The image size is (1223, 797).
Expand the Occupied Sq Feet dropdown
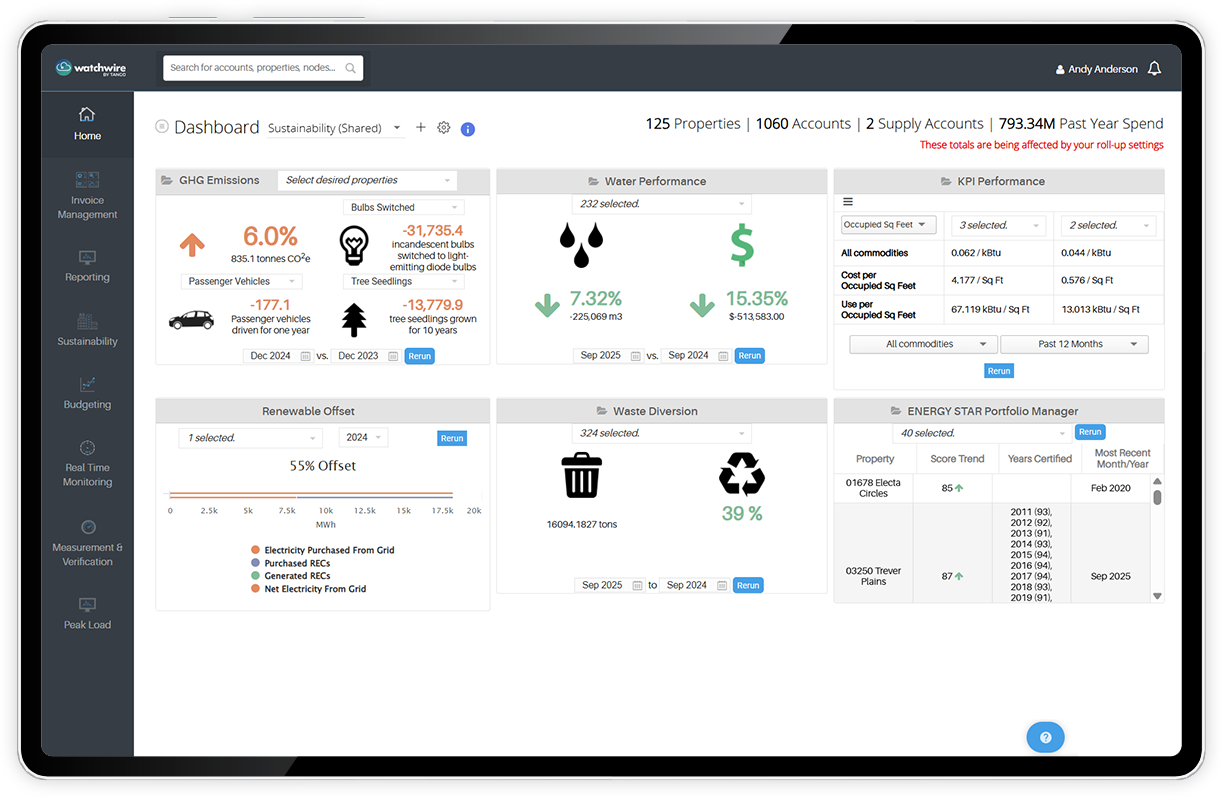pyautogui.click(x=888, y=225)
